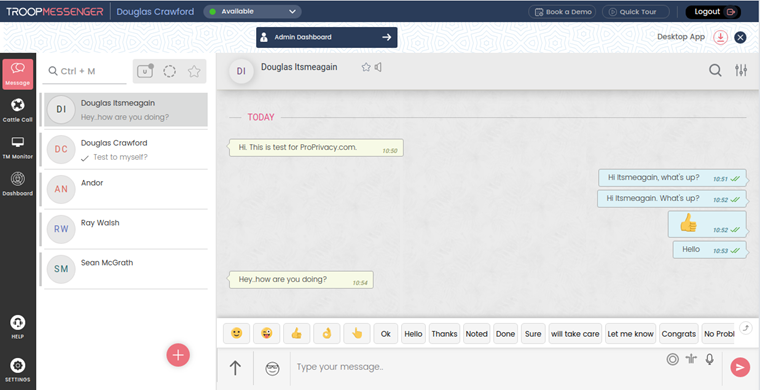Insert the winking tongue quick emoji
The width and height of the screenshot is (760, 390).
coord(267,334)
